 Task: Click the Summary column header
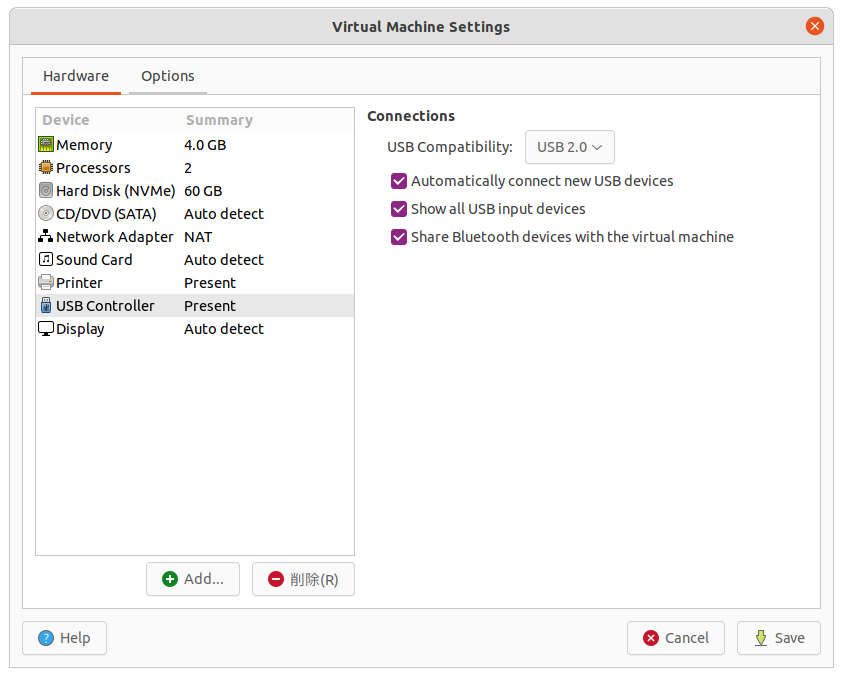click(219, 120)
